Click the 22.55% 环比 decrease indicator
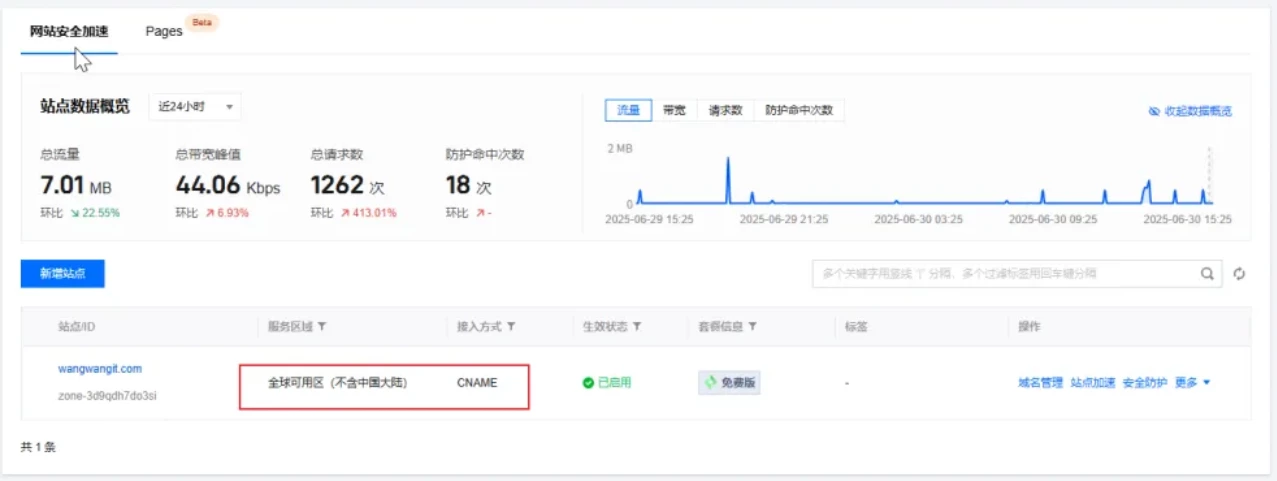Image resolution: width=1277 pixels, height=481 pixels. pyautogui.click(x=94, y=213)
